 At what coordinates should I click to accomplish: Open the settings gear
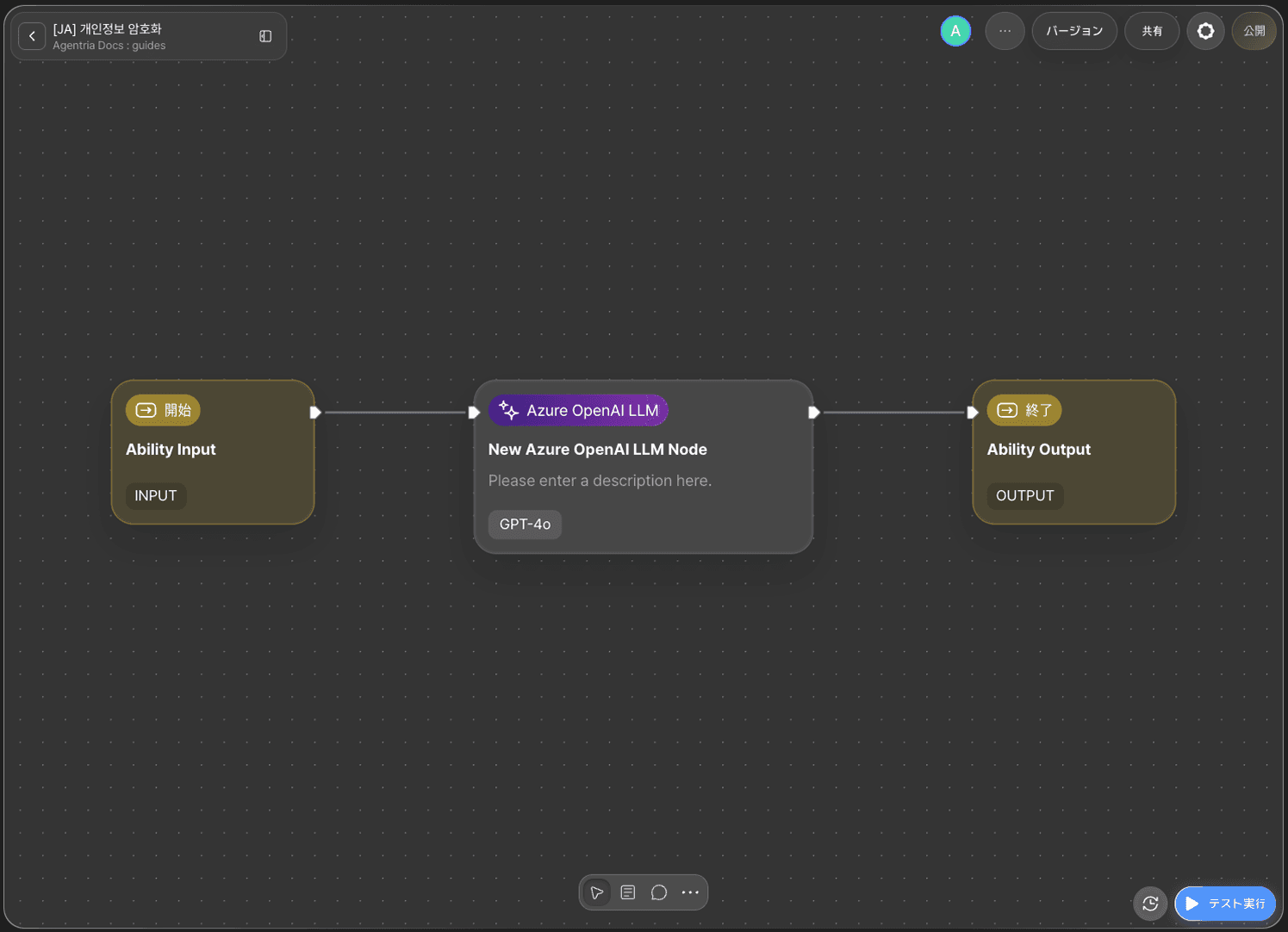click(x=1205, y=31)
